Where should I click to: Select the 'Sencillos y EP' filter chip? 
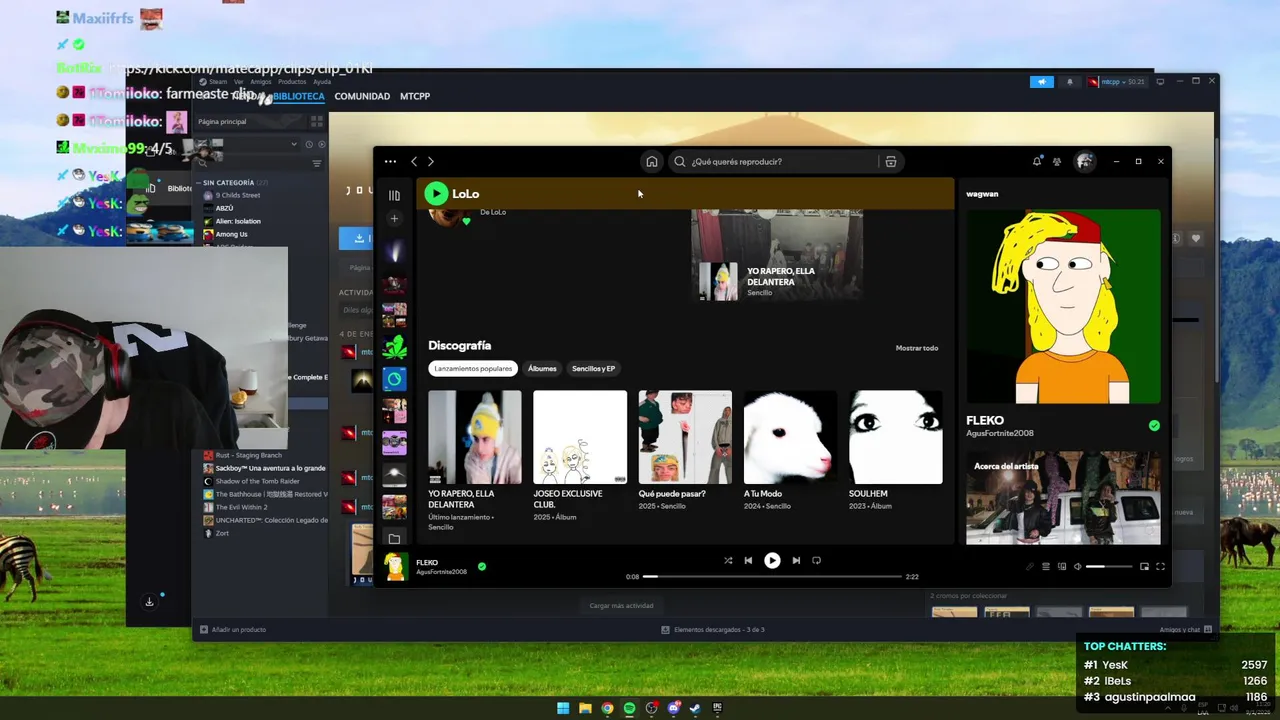(593, 368)
